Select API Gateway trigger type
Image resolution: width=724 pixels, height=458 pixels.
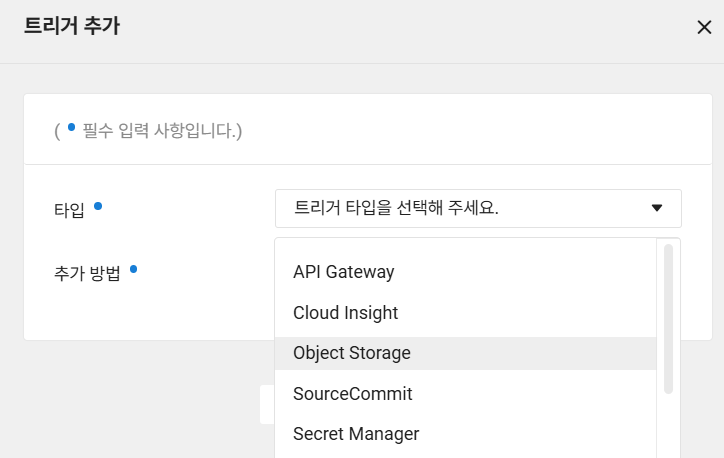tap(465, 272)
